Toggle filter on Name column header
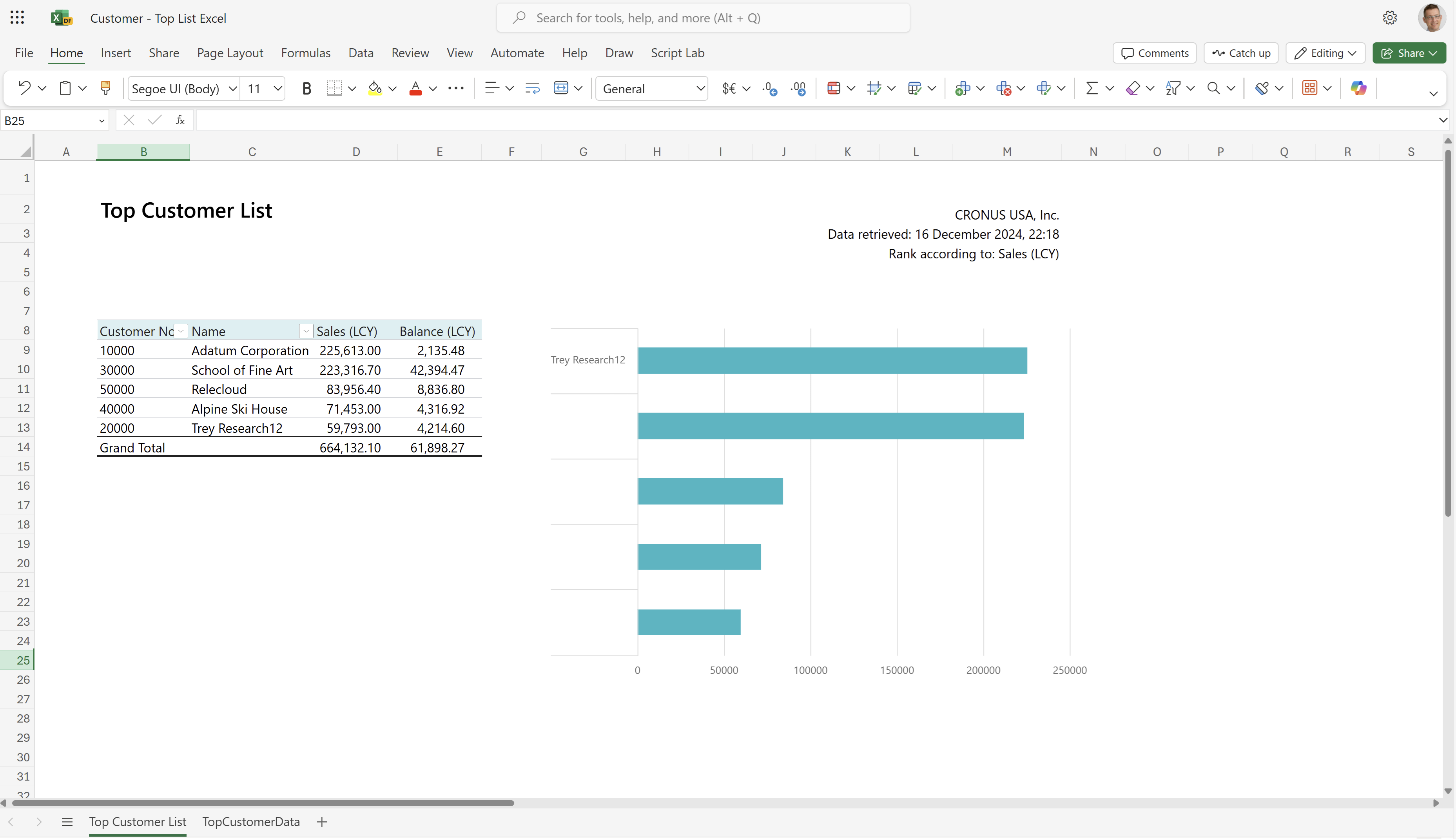1456x839 pixels. tap(306, 330)
